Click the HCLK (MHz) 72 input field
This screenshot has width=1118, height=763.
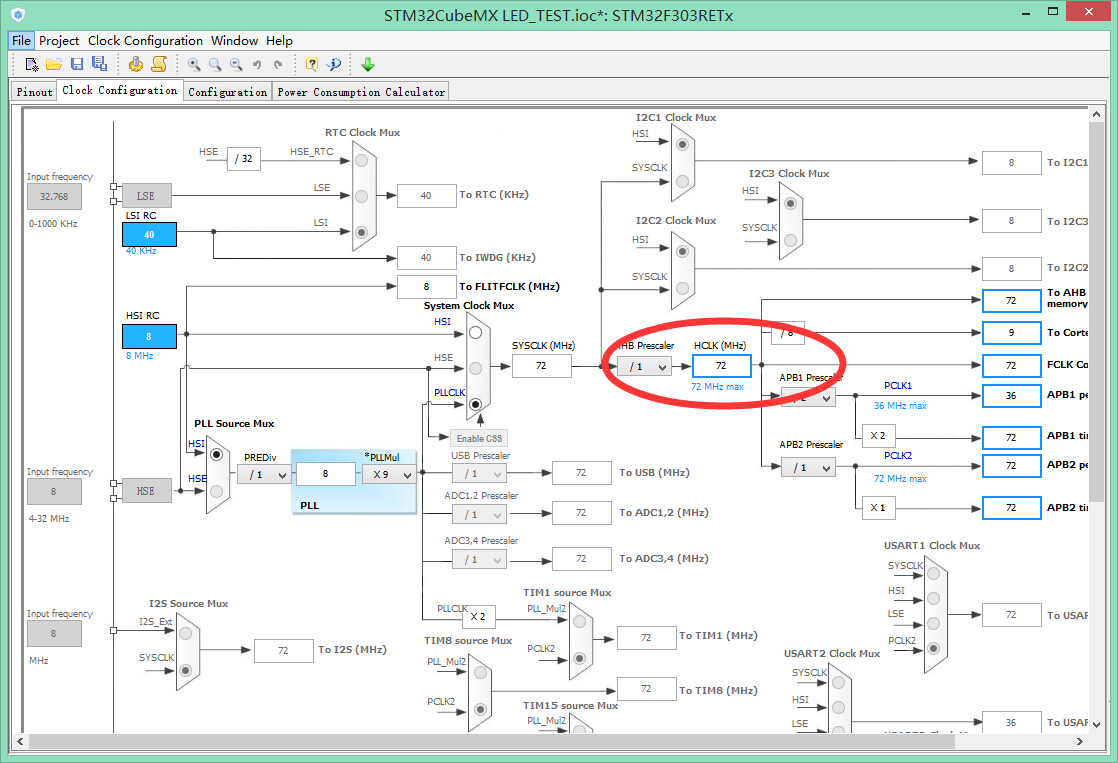pos(722,366)
